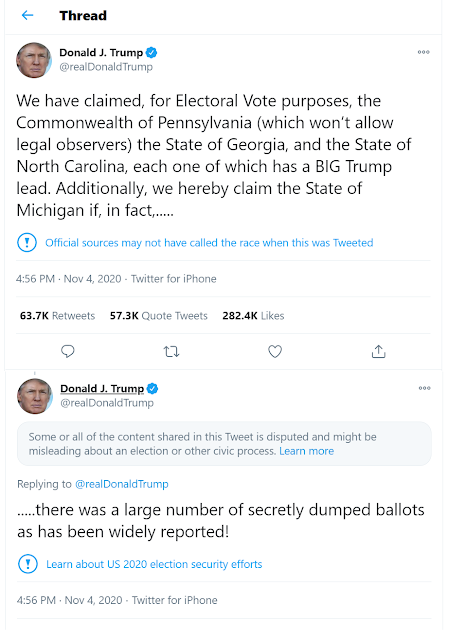Open the reply icon under first tweet
This screenshot has width=466, height=639.
(x=68, y=351)
